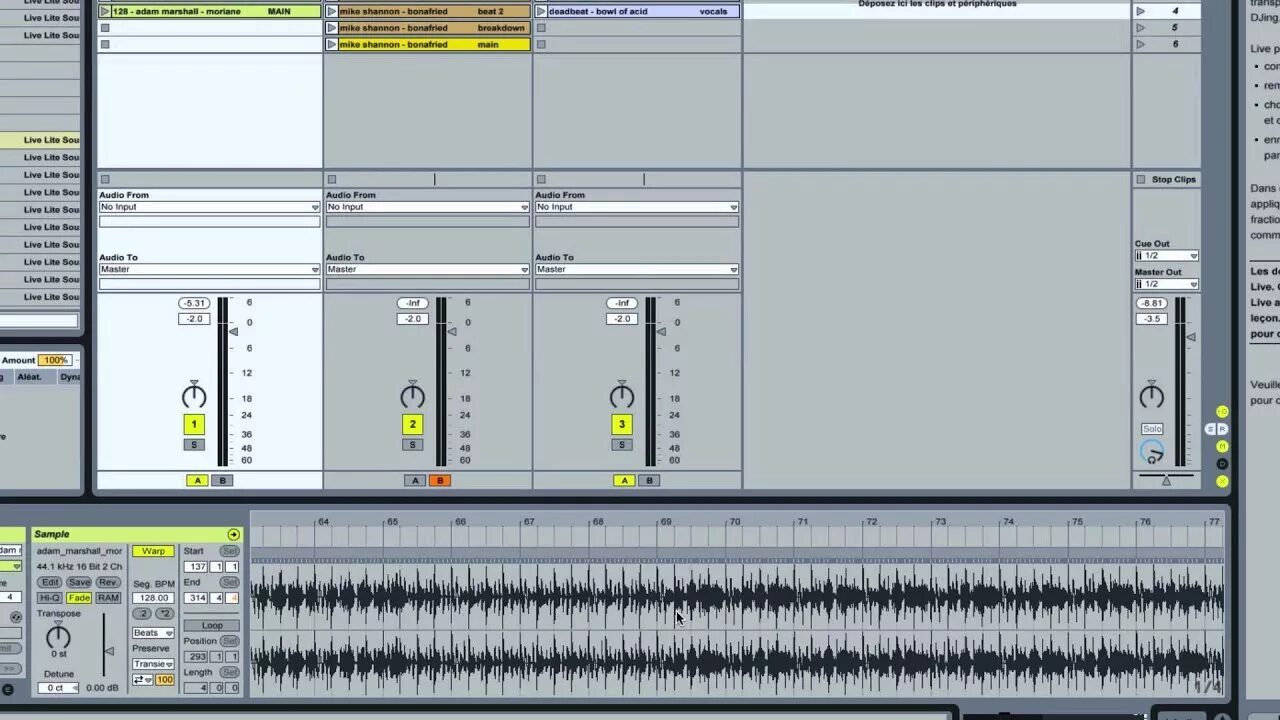Screen dimensions: 1280x720
Task: Open the Master Out dropdown
Action: pos(1166,284)
